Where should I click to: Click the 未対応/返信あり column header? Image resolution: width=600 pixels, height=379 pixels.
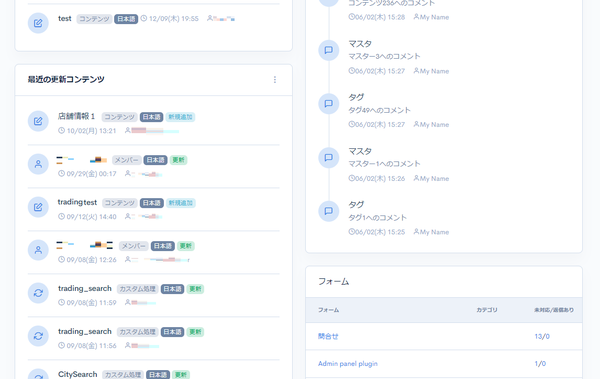(x=554, y=310)
